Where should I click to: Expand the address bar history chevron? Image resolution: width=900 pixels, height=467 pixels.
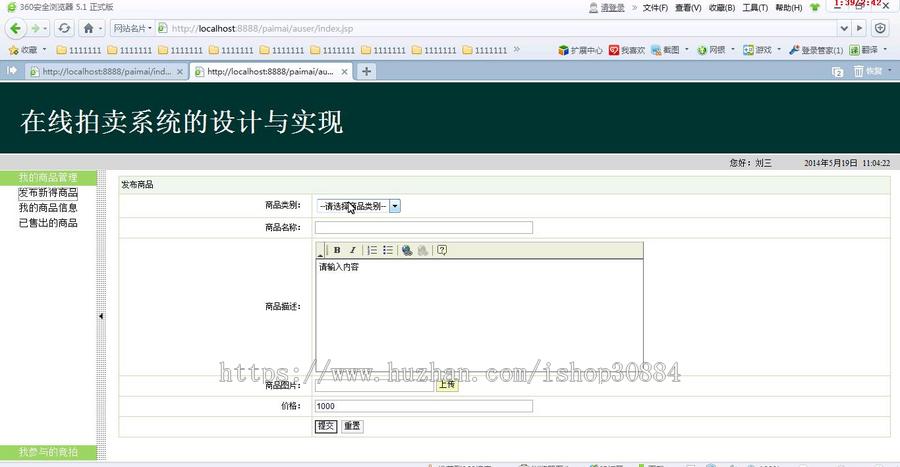pos(844,28)
